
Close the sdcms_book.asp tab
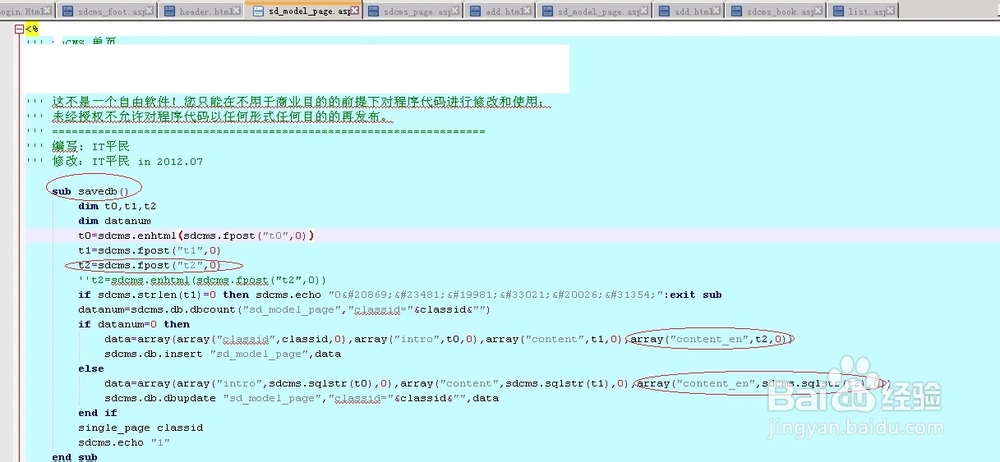[x=820, y=11]
